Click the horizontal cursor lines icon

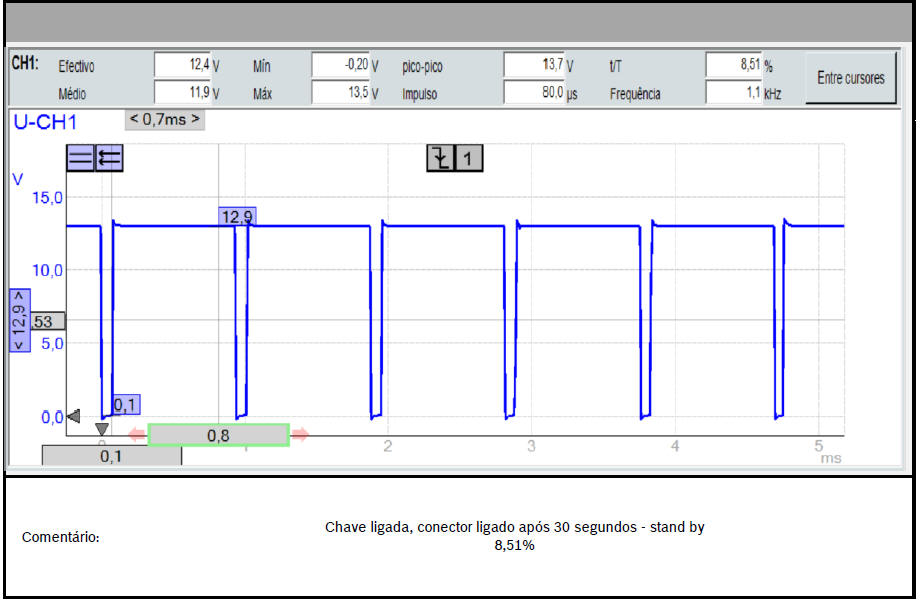click(80, 158)
